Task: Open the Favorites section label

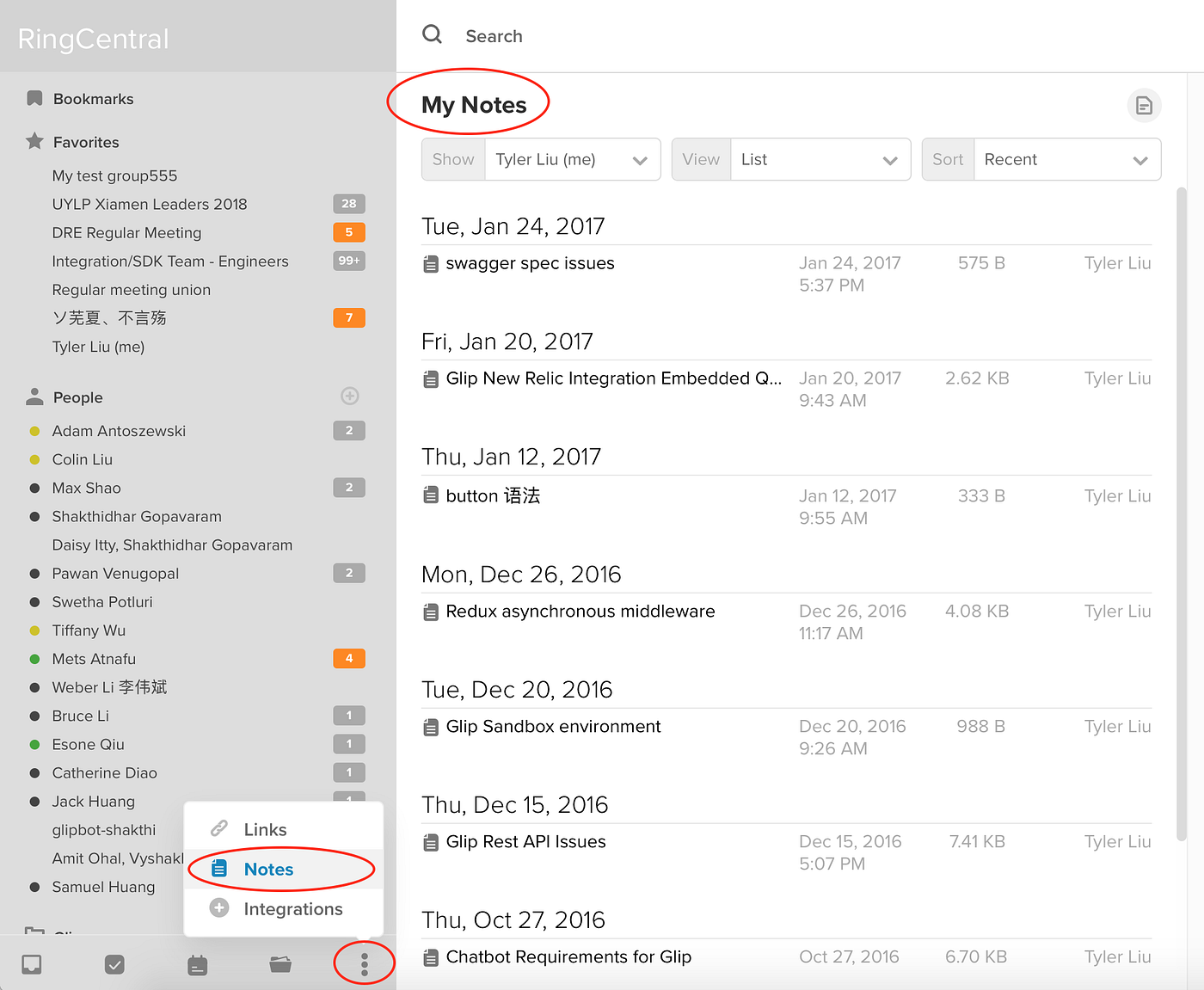Action: coord(86,142)
